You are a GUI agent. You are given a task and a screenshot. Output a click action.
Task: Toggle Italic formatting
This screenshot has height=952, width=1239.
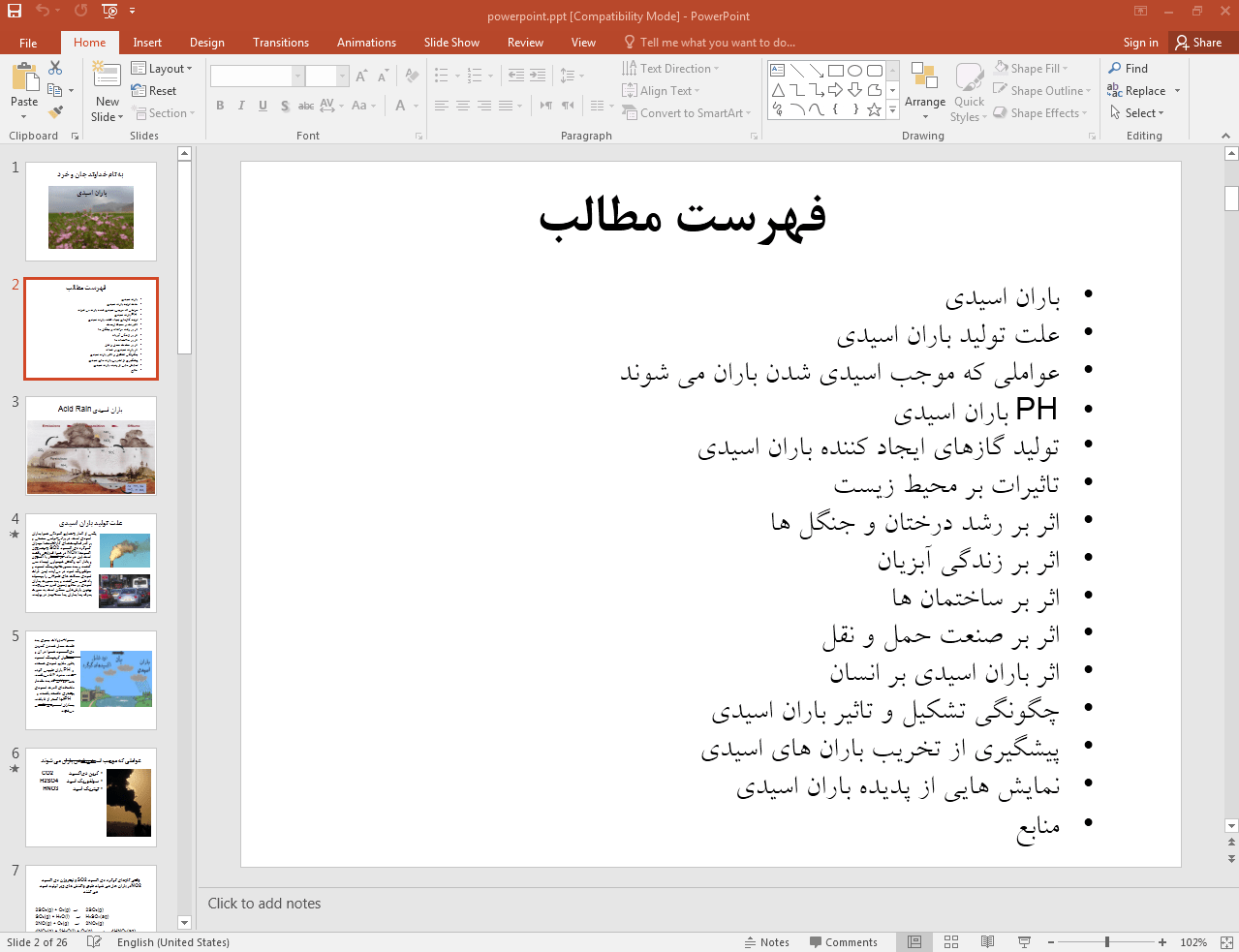pos(241,106)
